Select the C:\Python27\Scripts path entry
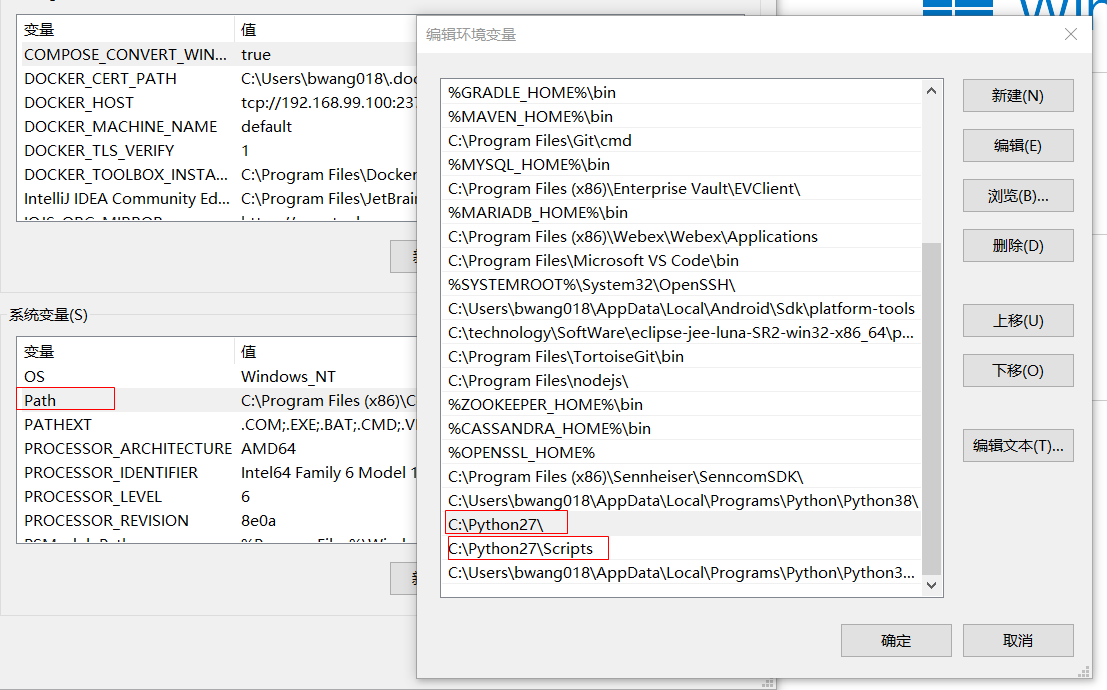Image resolution: width=1107 pixels, height=690 pixels. (527, 547)
